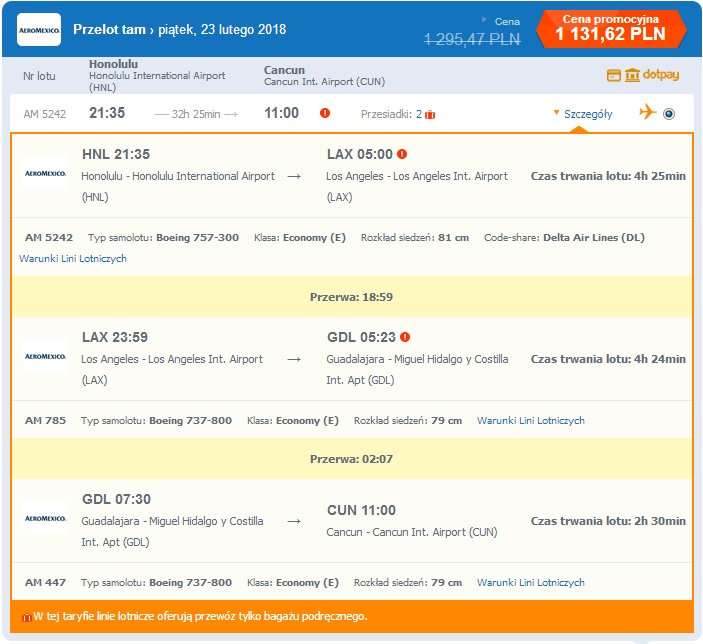
Task: Click the Cena promocyjna 1 131,62 PLN badge
Action: (x=611, y=29)
